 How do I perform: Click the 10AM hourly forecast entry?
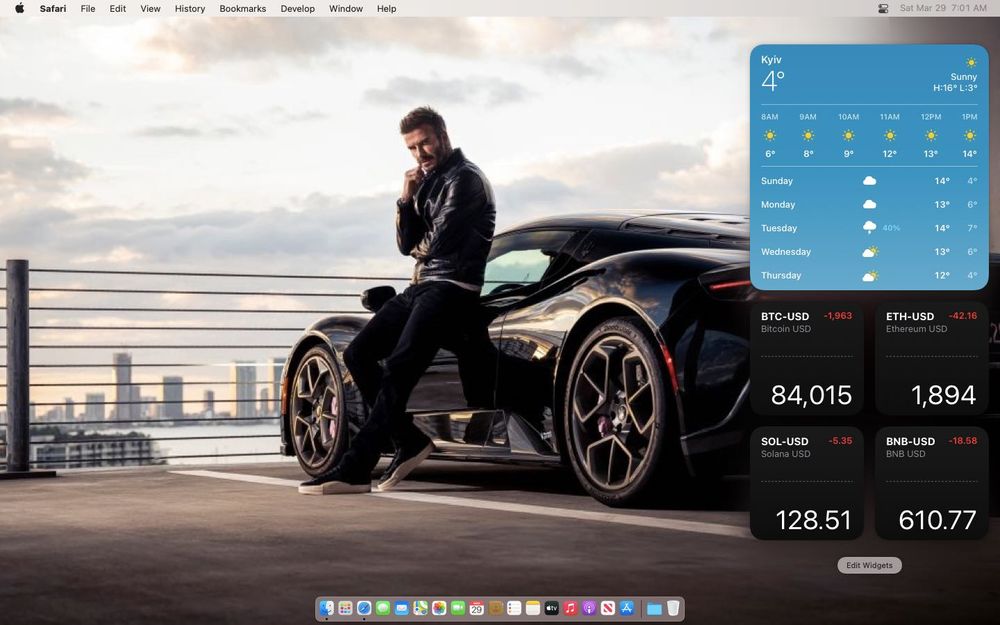848,135
